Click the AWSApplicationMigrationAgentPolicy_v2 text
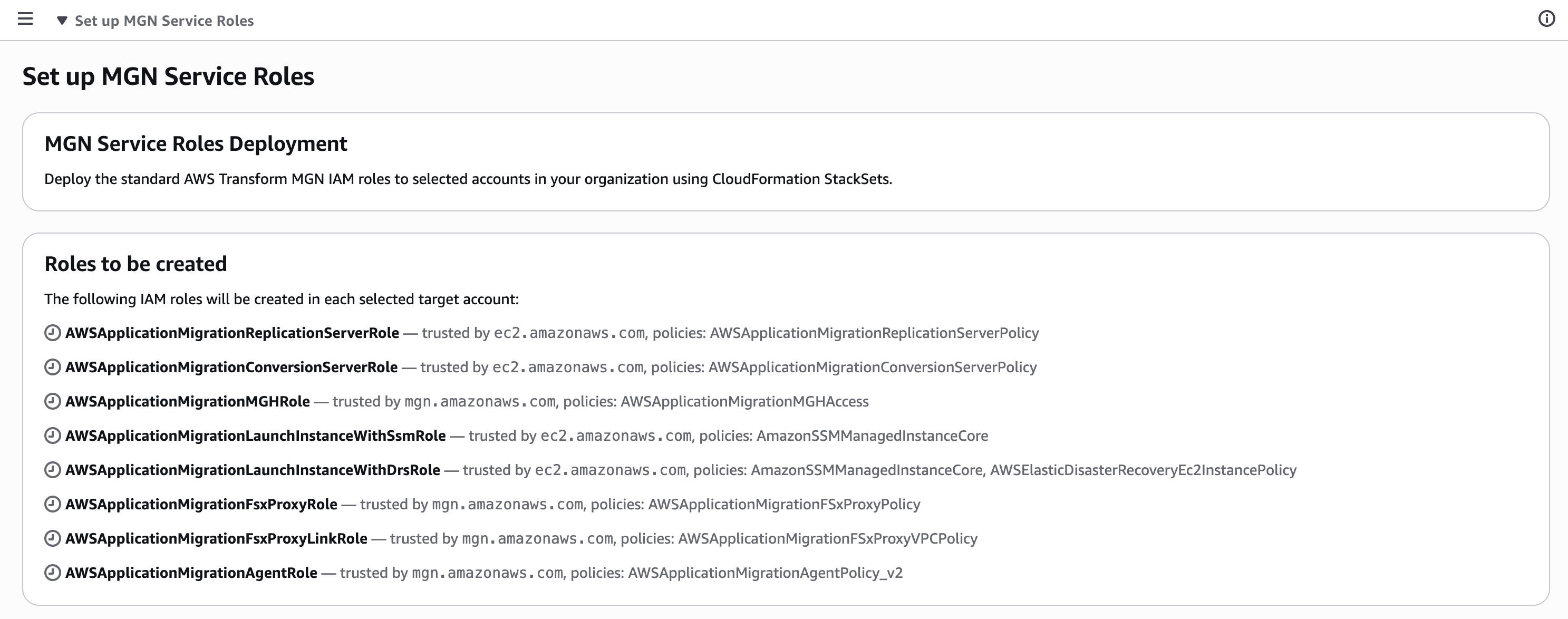This screenshot has width=1568, height=619. click(765, 573)
